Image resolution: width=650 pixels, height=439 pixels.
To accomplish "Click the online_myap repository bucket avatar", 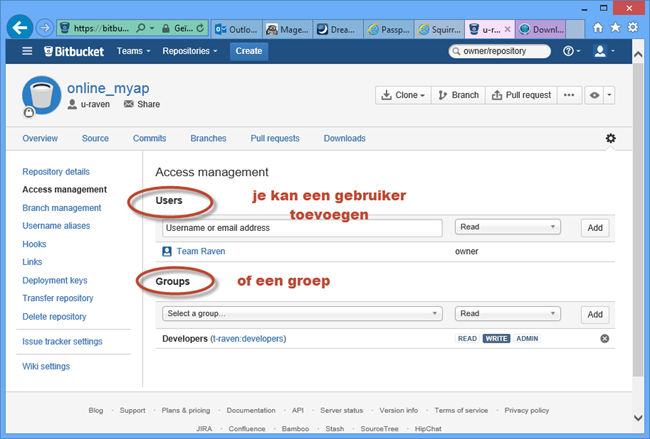I will coord(41,95).
